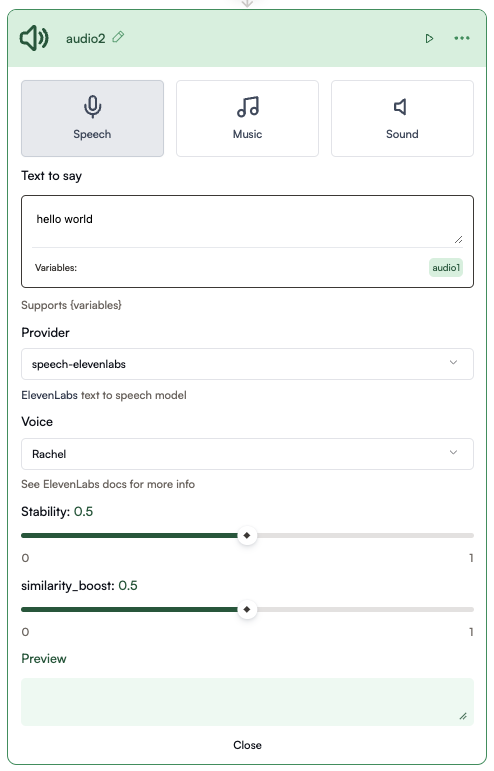Click the text area resize handle
The height and width of the screenshot is (771, 494).
pos(458,239)
